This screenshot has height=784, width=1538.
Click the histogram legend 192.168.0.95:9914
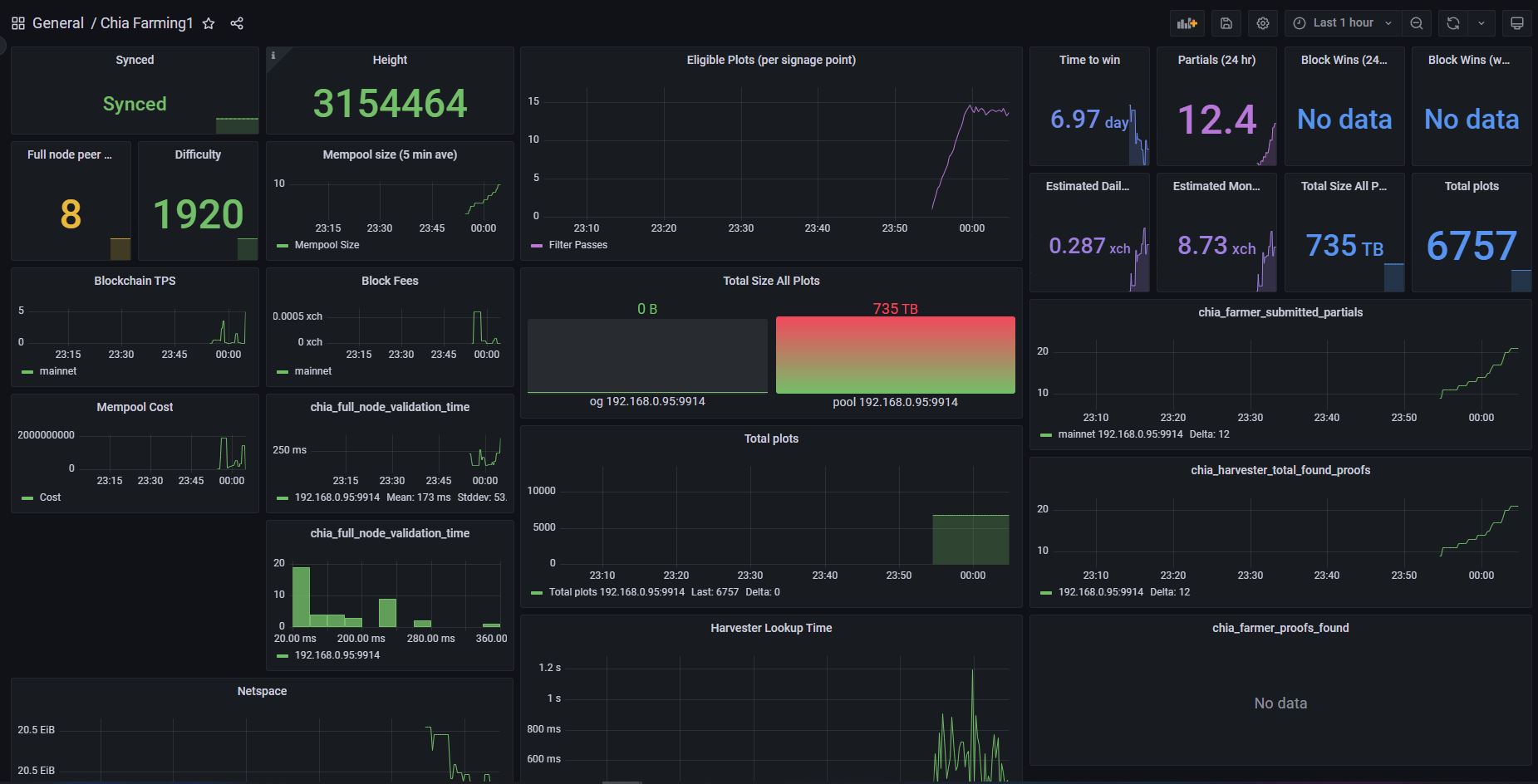pos(337,655)
